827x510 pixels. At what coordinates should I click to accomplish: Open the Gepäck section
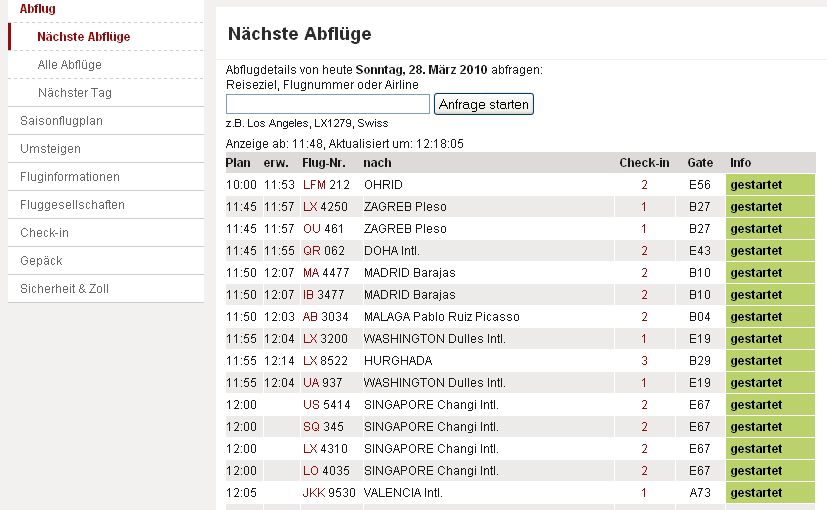41,261
